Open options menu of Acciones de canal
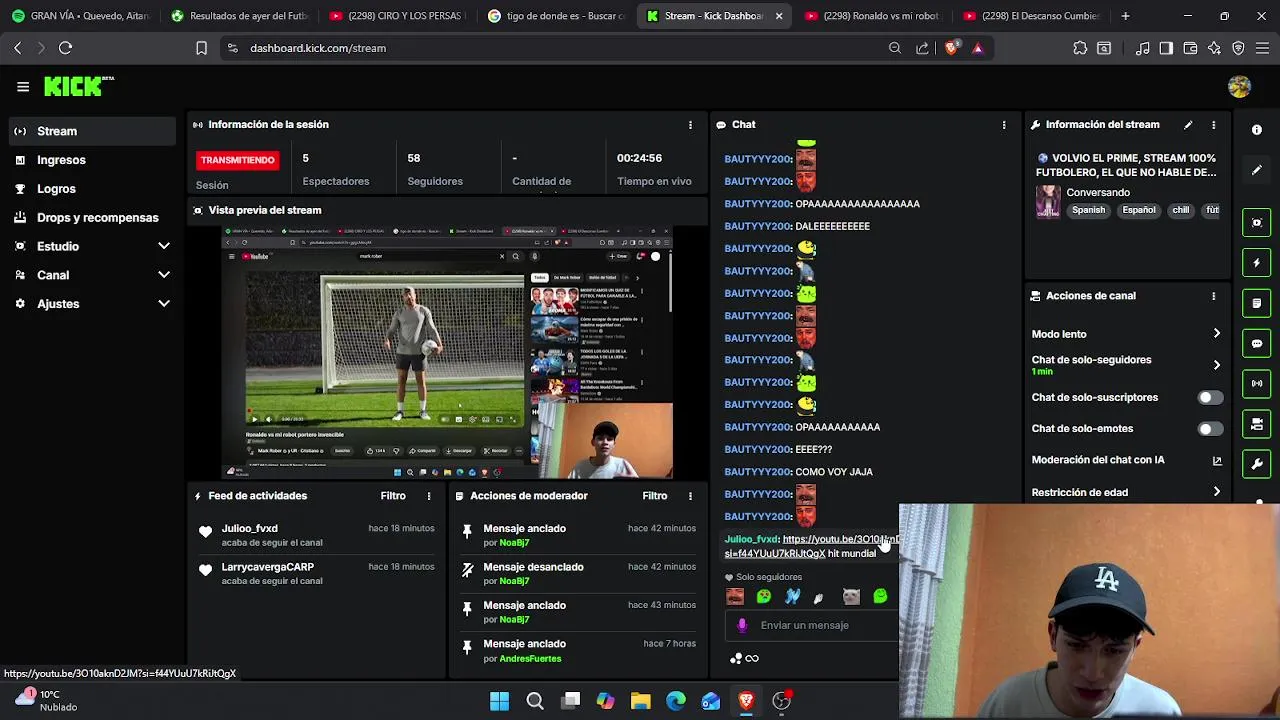Viewport: 1280px width, 720px height. (1213, 296)
